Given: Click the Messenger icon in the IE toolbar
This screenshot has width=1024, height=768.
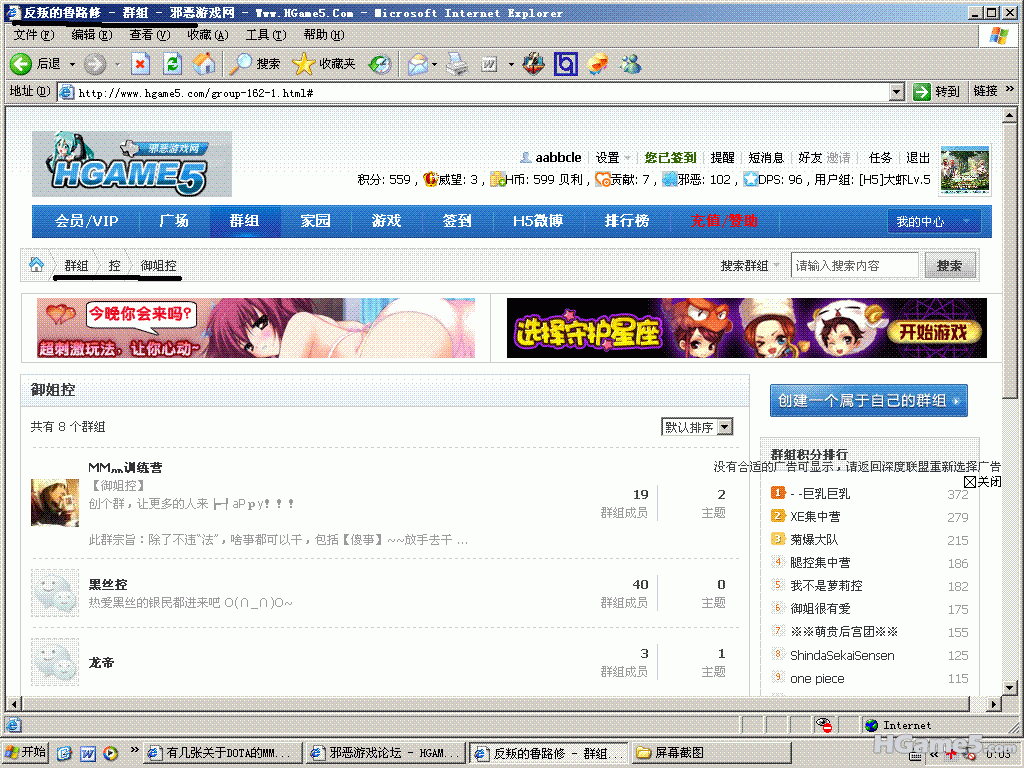Looking at the screenshot, I should 630,64.
